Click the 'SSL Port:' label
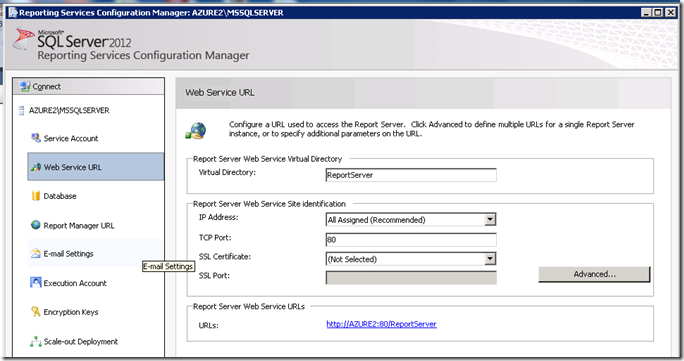 [214, 276]
